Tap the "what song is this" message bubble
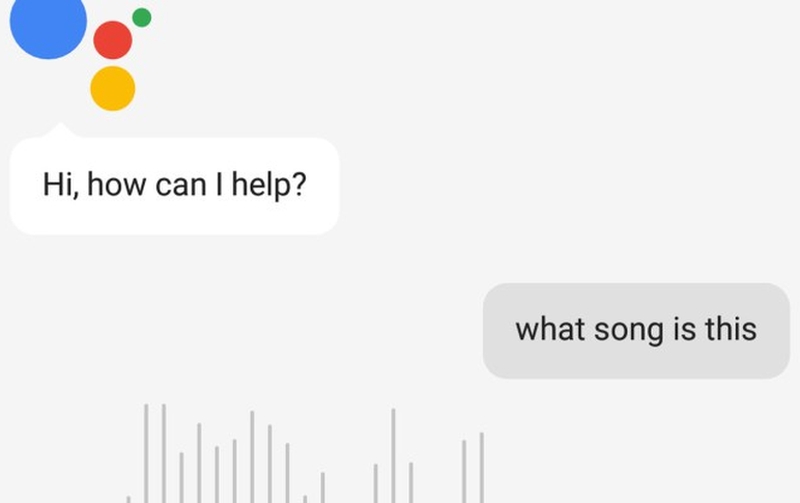Image resolution: width=800 pixels, height=503 pixels. (x=636, y=330)
